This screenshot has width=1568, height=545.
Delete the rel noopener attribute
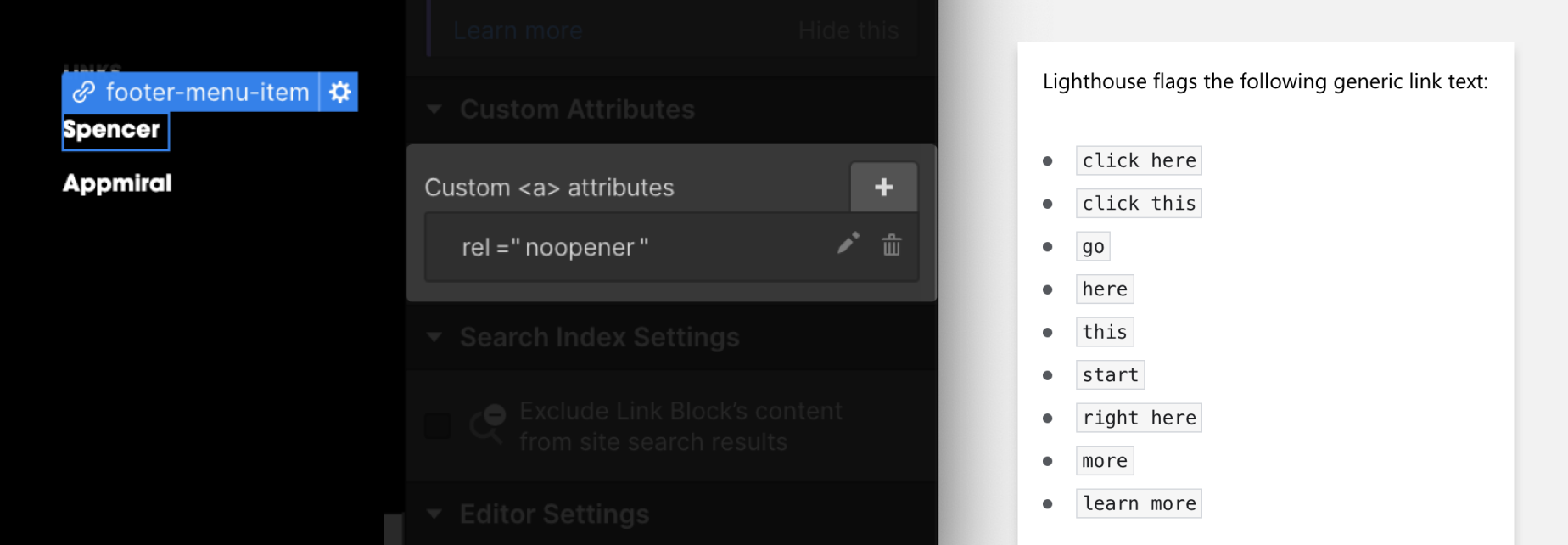[891, 245]
